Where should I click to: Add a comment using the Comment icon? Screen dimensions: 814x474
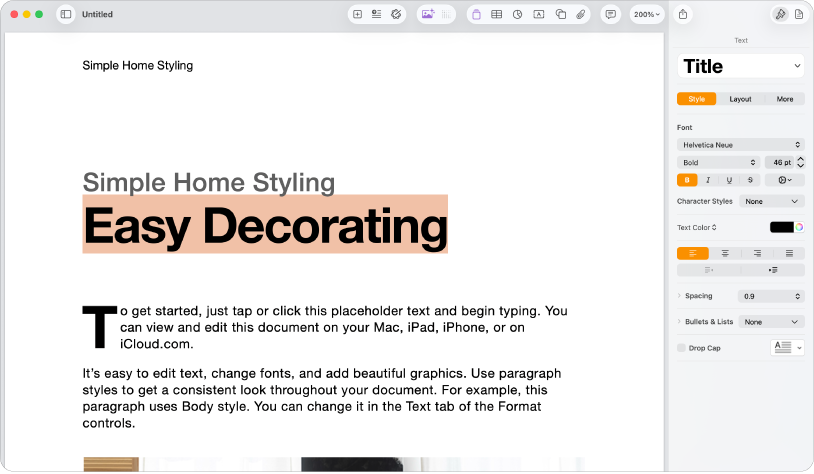pos(611,15)
